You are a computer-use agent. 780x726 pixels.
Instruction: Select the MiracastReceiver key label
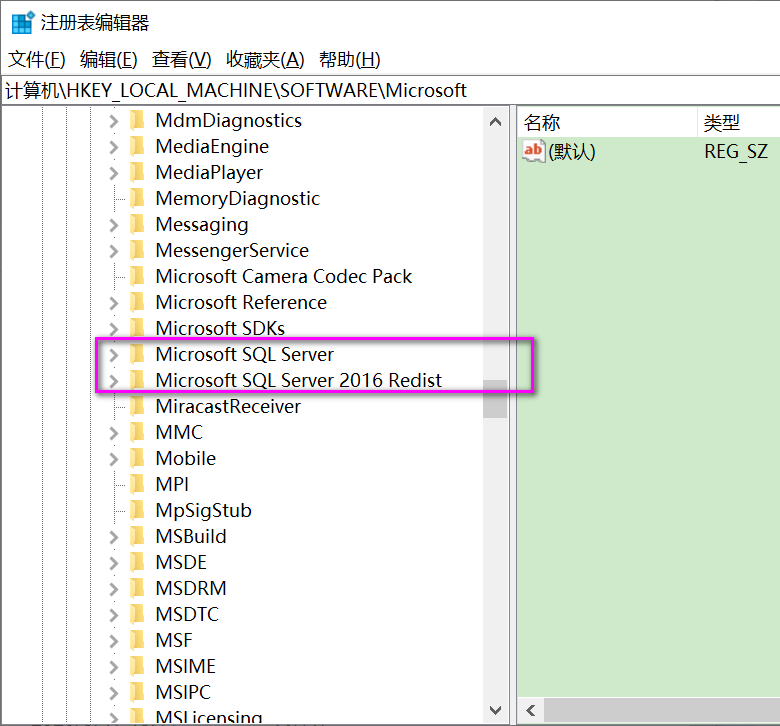(x=228, y=407)
